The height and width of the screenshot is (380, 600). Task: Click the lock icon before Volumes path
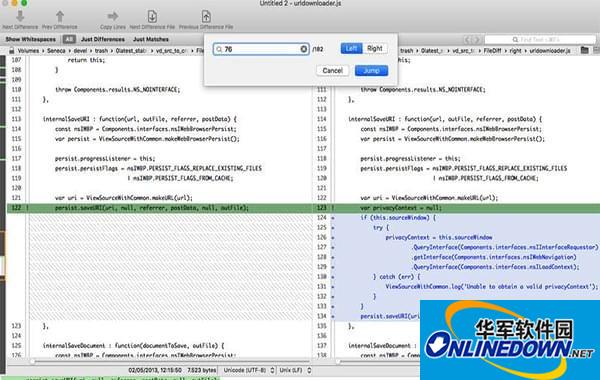point(11,51)
